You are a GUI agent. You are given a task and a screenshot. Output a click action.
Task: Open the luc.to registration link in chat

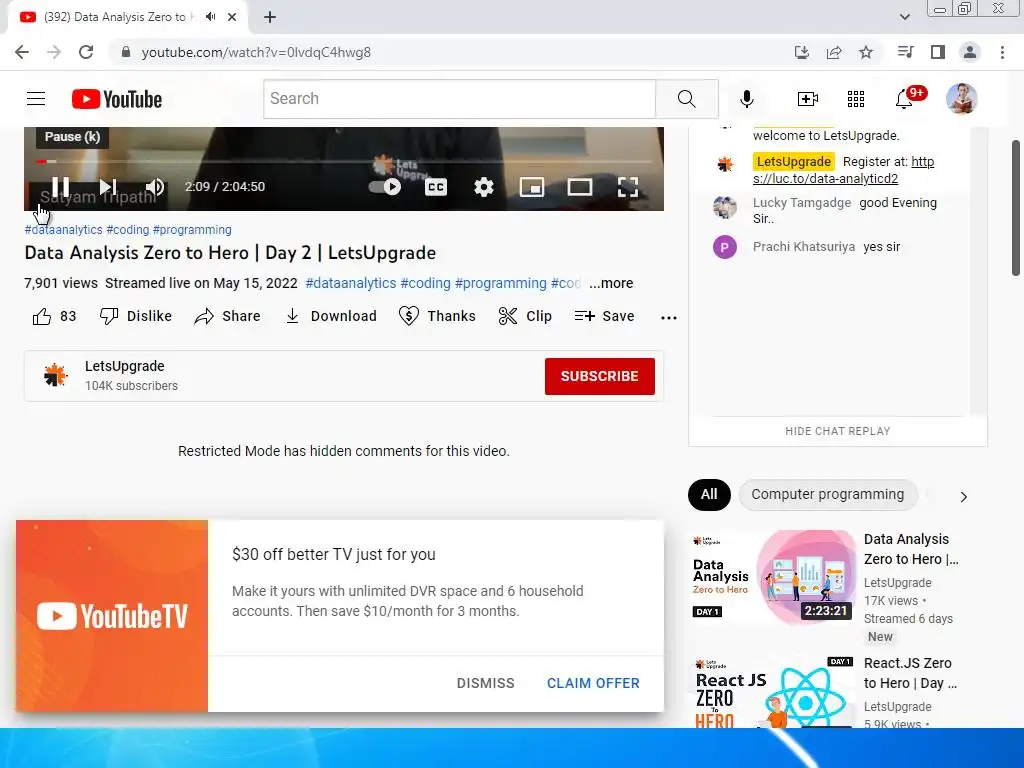843,170
